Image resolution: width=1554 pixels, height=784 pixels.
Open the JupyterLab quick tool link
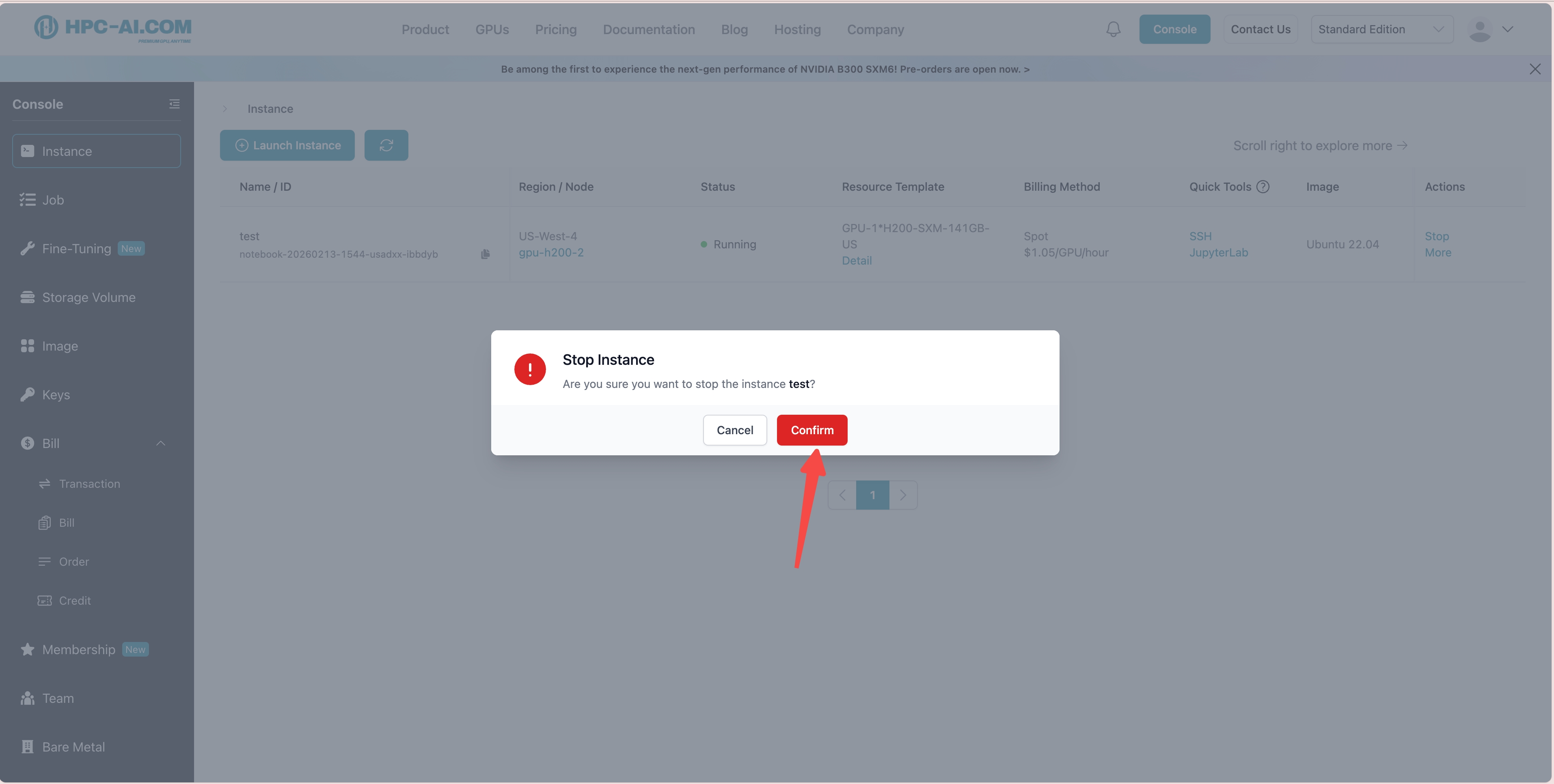(x=1218, y=253)
